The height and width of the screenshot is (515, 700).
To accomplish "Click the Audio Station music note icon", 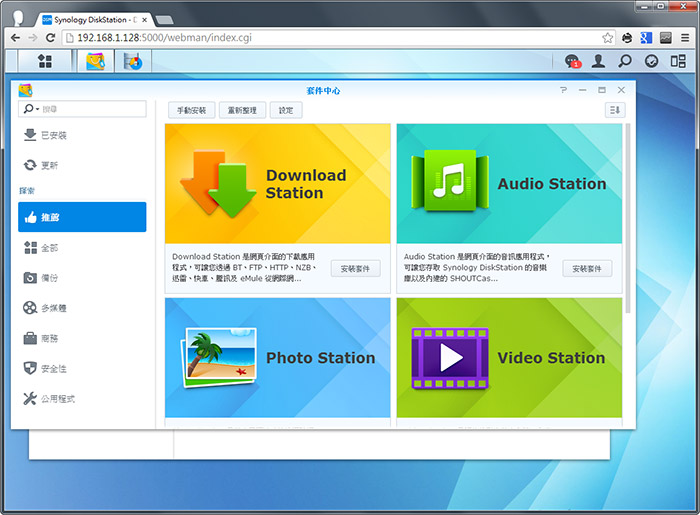I will tap(450, 180).
